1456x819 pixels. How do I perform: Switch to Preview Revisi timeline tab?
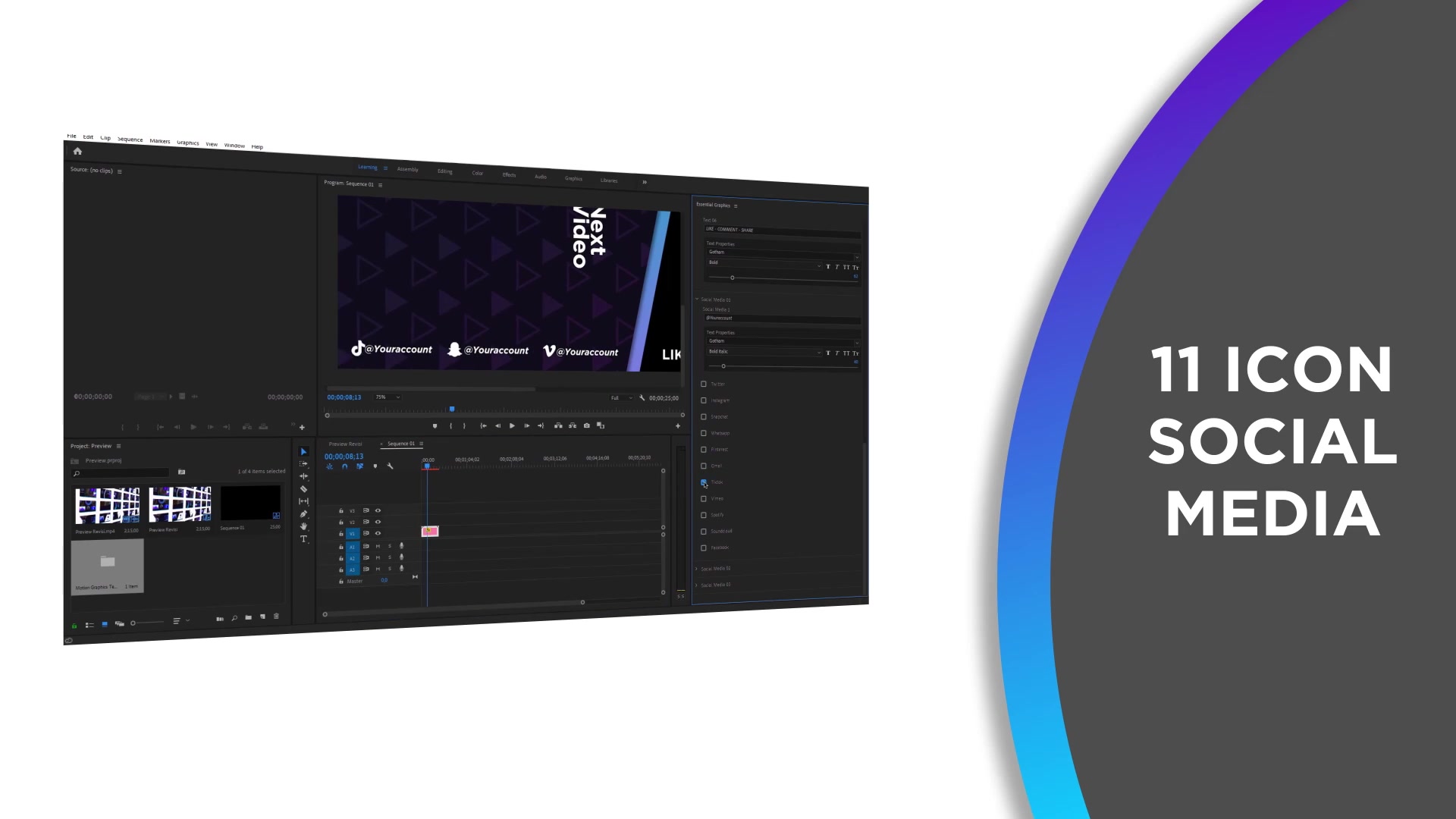[345, 444]
